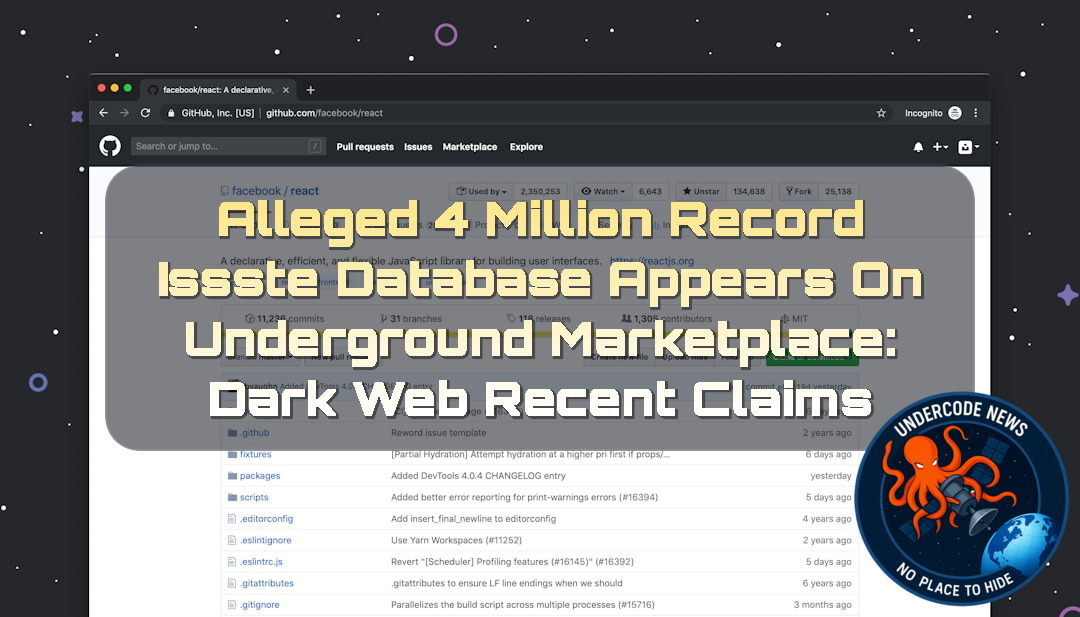
Task: Open the Watch dropdown button
Action: [603, 191]
